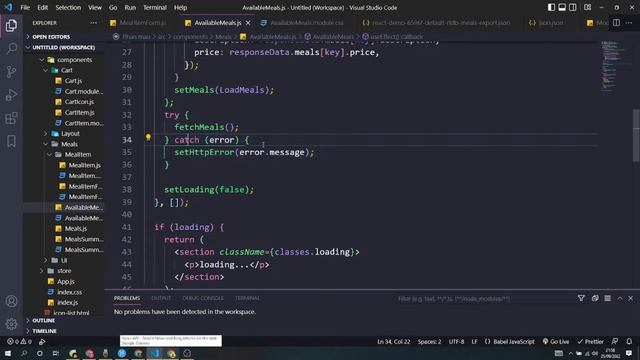Viewport: 640px width, 360px height.
Task: Close the AvailableMeals.js tab
Action: coord(248,23)
